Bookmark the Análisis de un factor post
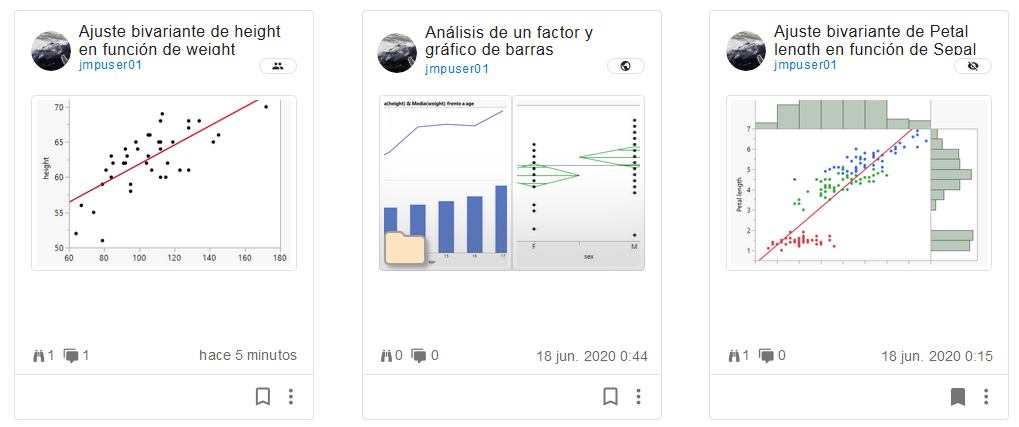This screenshot has height=427, width=1019. click(610, 397)
